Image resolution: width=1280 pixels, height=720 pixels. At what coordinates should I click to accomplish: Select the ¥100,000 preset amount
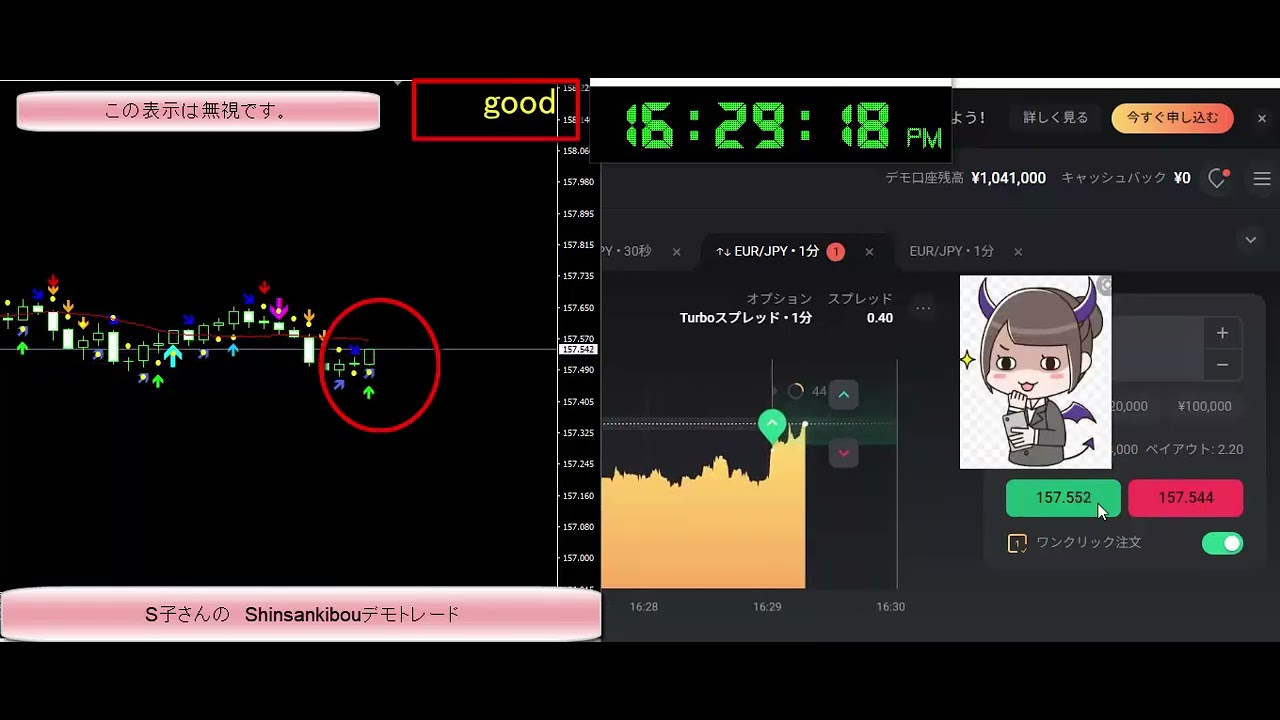pos(1204,406)
